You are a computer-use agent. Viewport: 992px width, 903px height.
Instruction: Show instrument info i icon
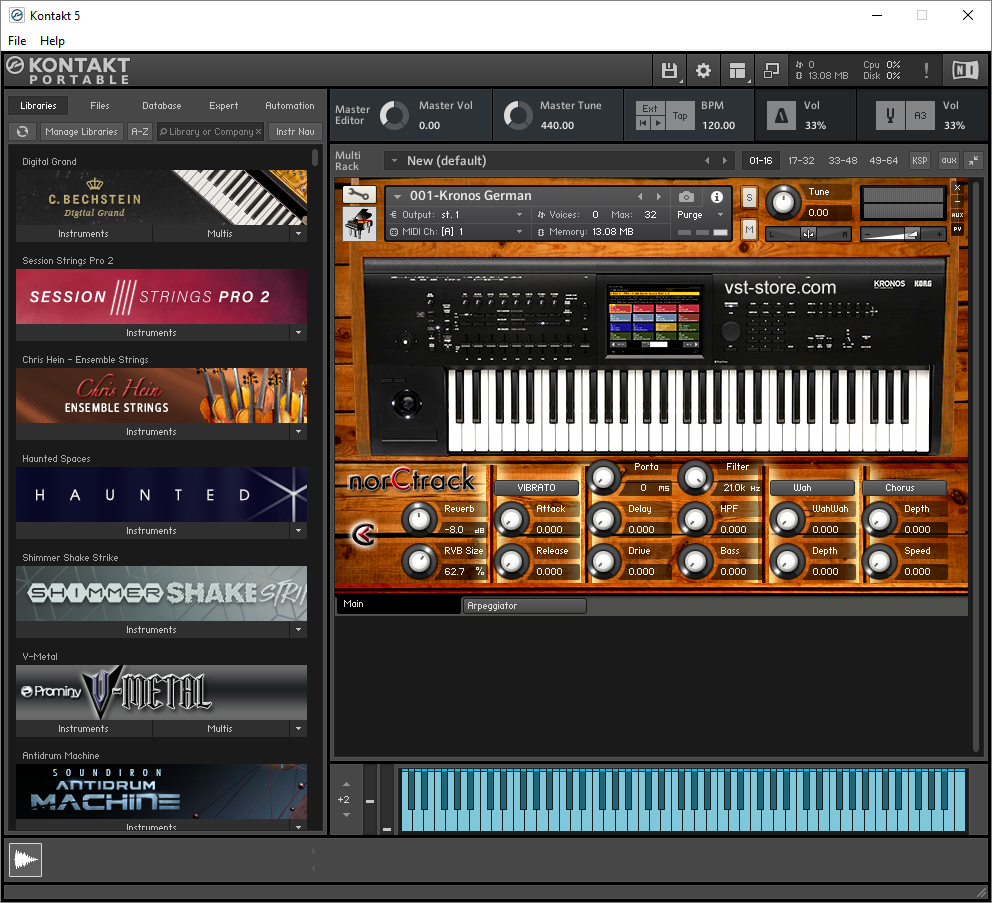(716, 197)
